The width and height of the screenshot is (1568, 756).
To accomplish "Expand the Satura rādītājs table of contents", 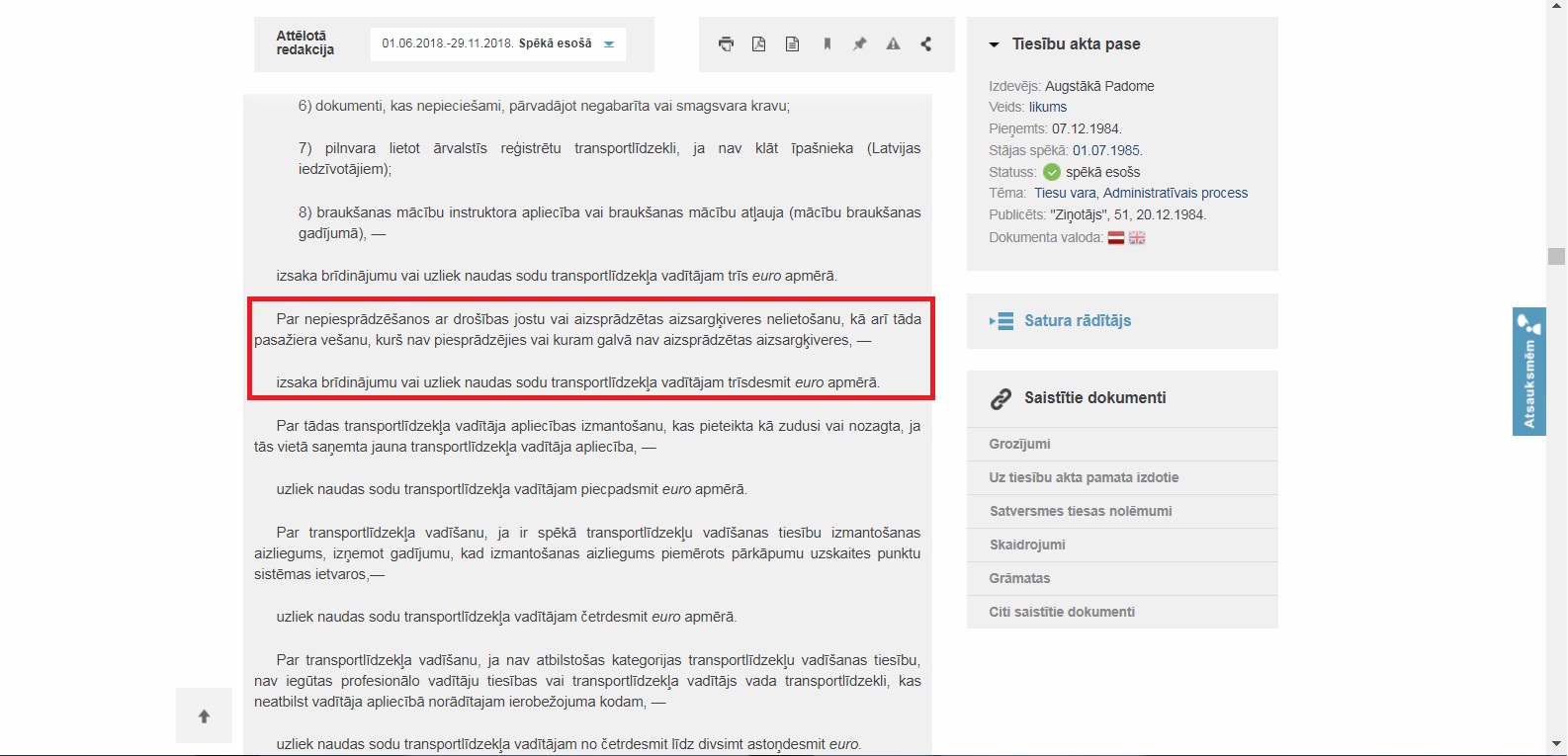I will click(1077, 321).
